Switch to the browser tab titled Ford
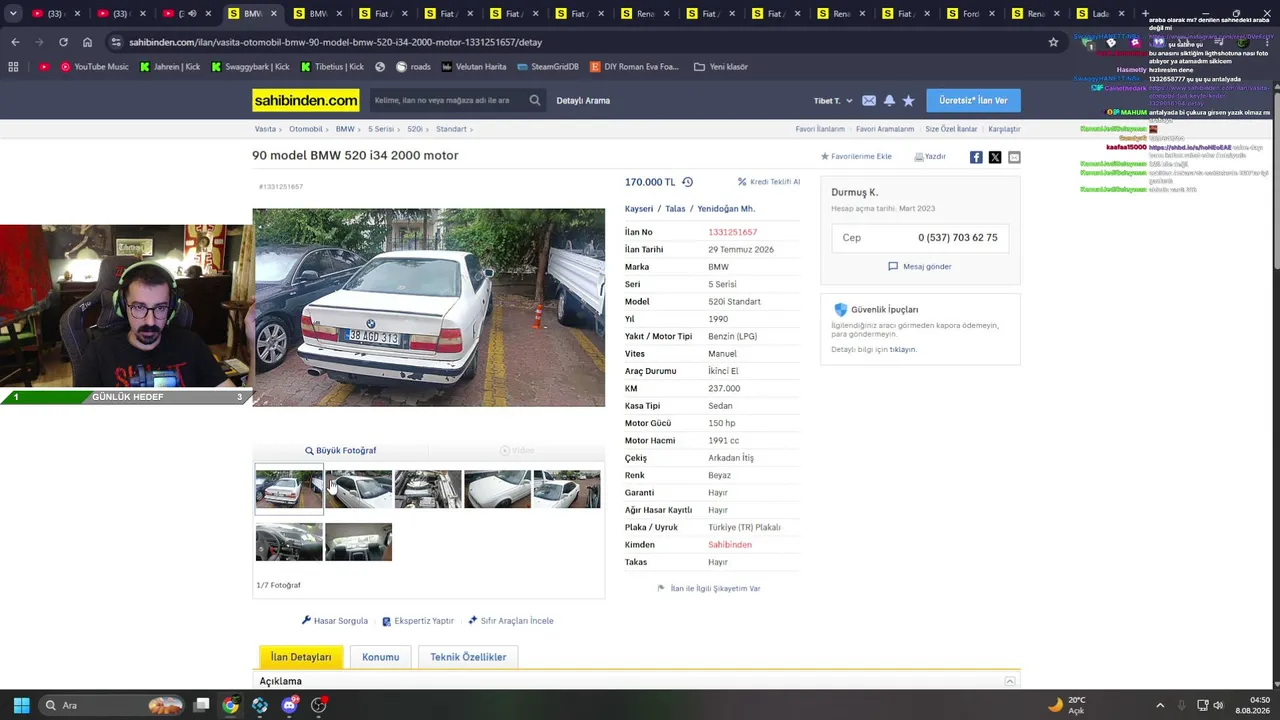The height and width of the screenshot is (720, 1280). coord(970,14)
